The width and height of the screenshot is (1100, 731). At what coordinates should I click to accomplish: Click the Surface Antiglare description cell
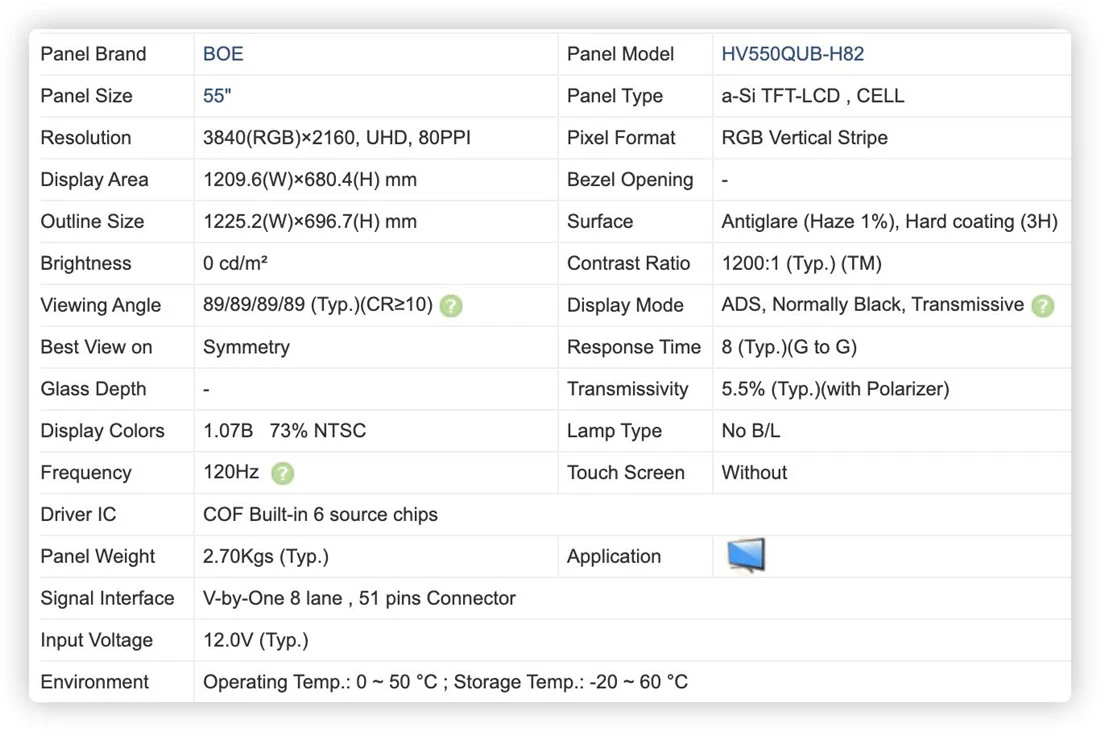(x=890, y=222)
